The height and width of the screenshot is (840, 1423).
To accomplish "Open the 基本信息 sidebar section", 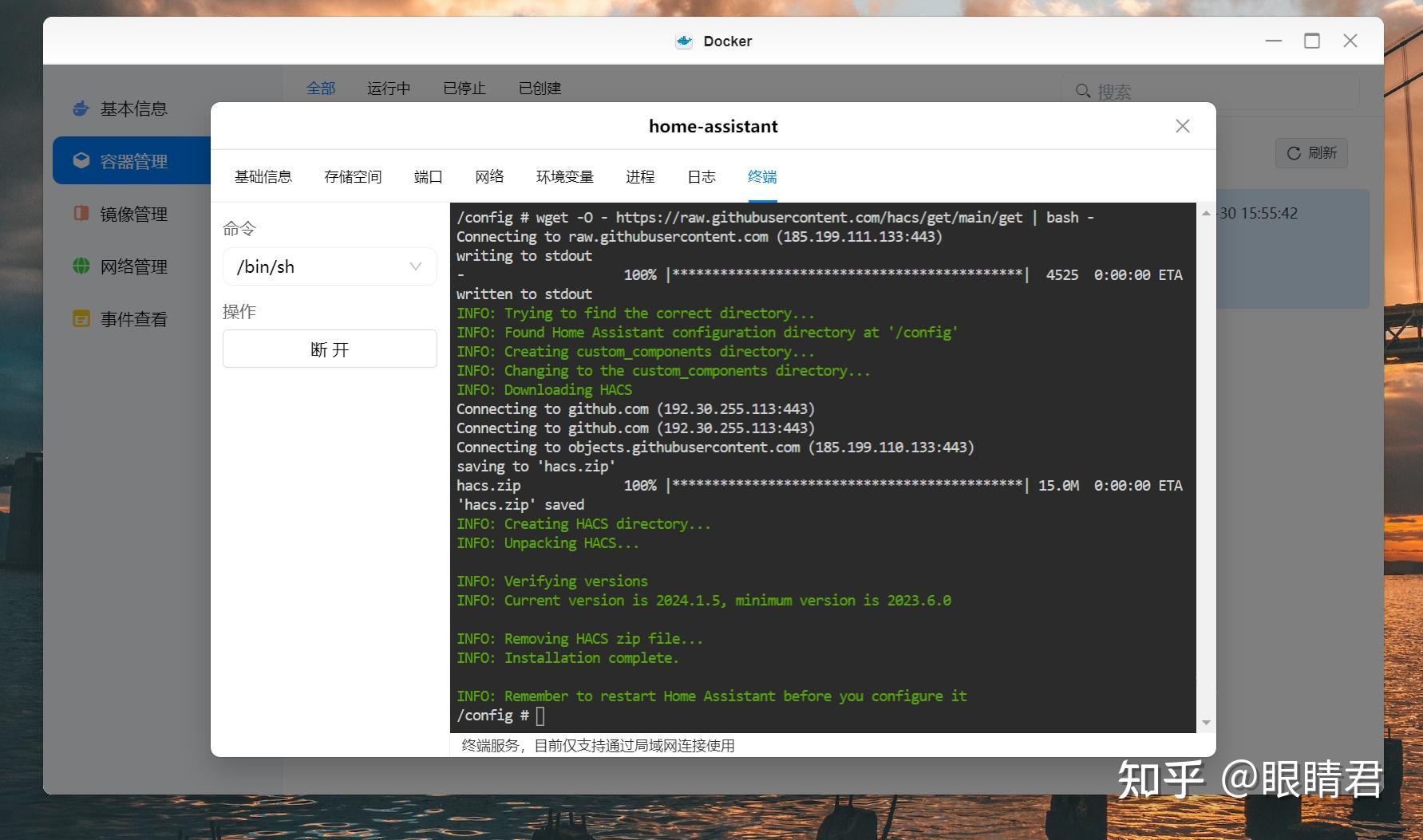I will 132,109.
